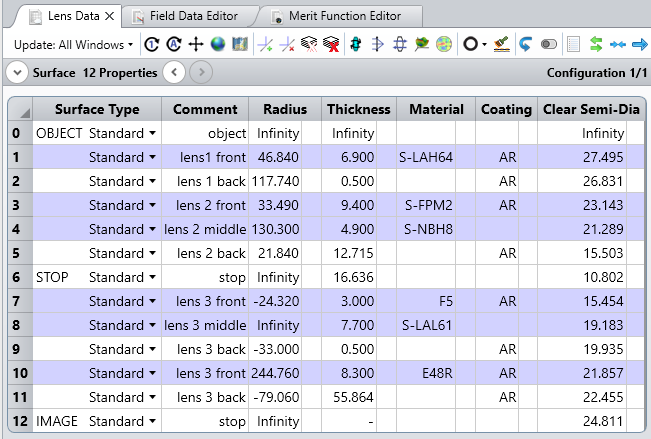Open dropdown arrow beside black circle icon
Screen dimensions: 651x439
[485, 44]
